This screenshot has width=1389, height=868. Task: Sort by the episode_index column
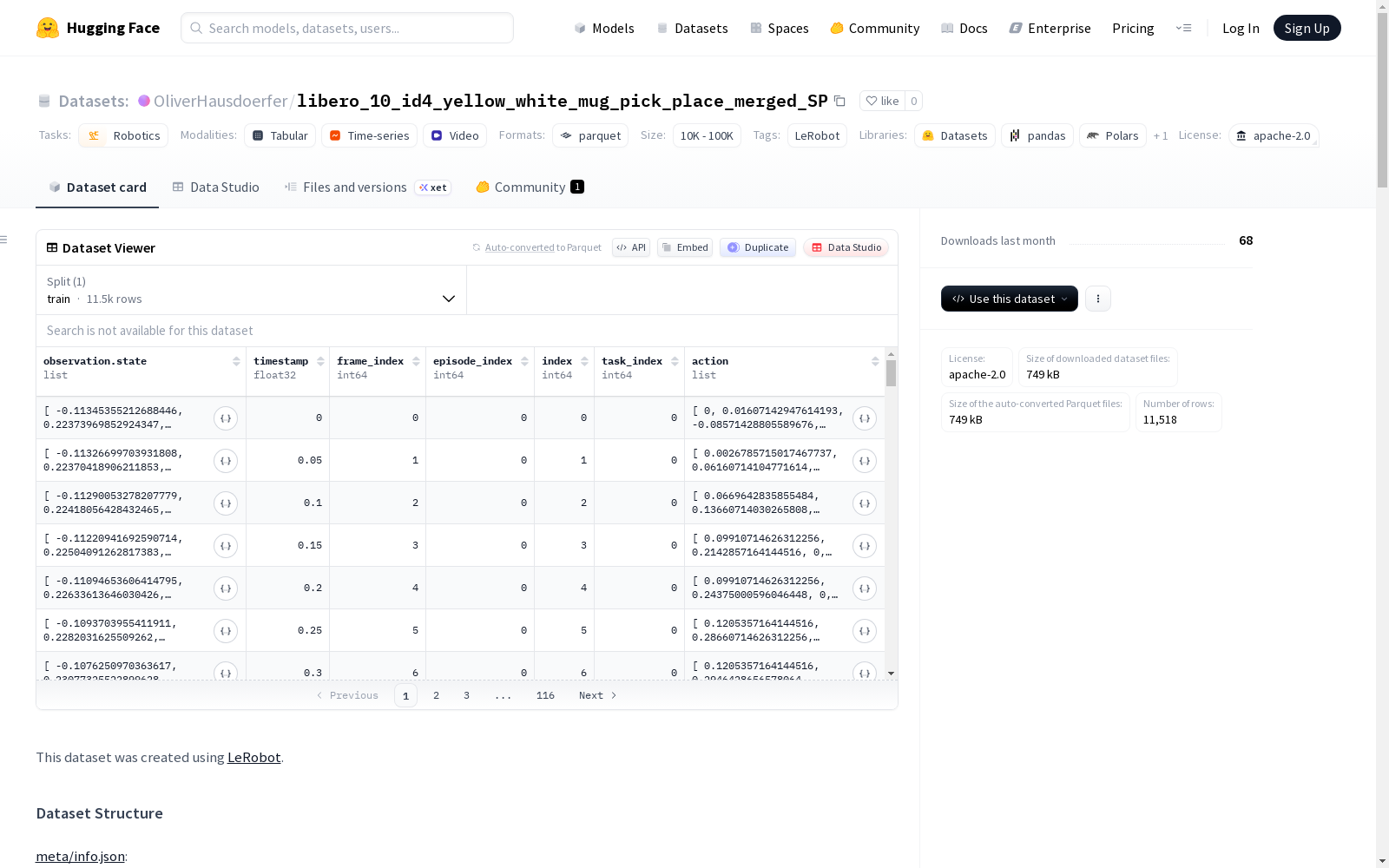click(524, 361)
